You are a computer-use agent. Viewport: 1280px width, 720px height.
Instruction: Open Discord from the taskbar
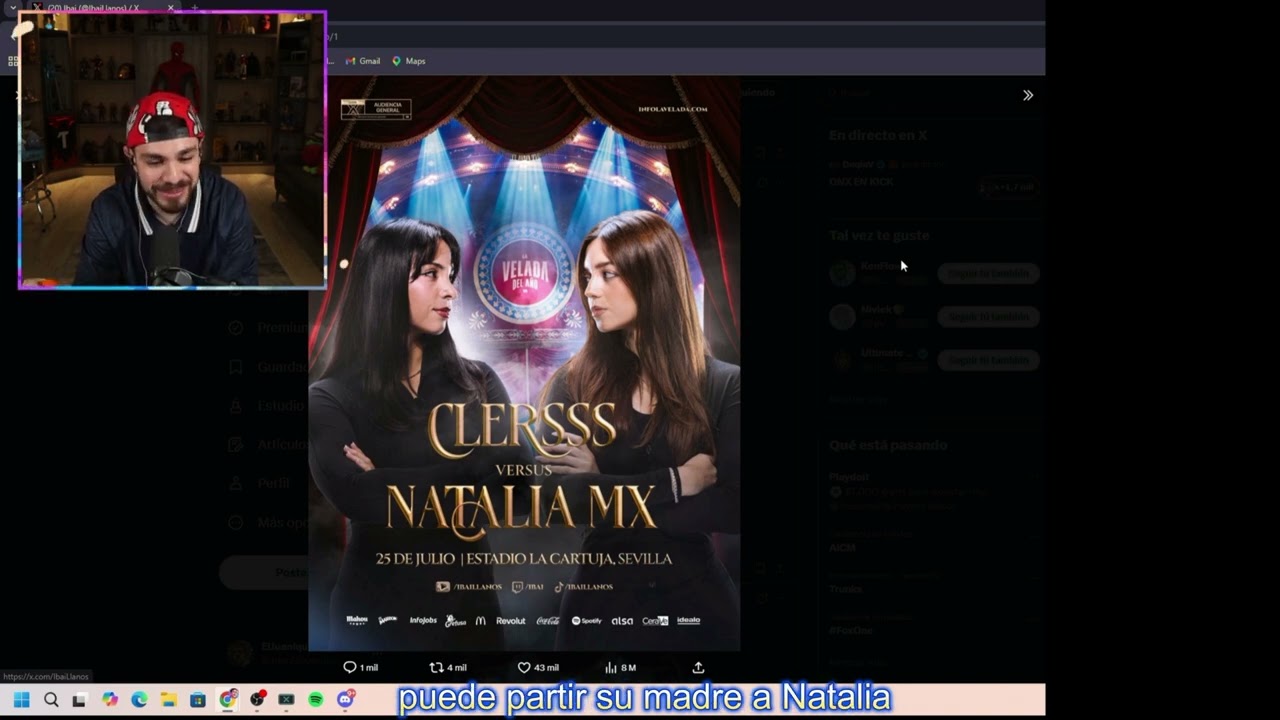(x=346, y=700)
